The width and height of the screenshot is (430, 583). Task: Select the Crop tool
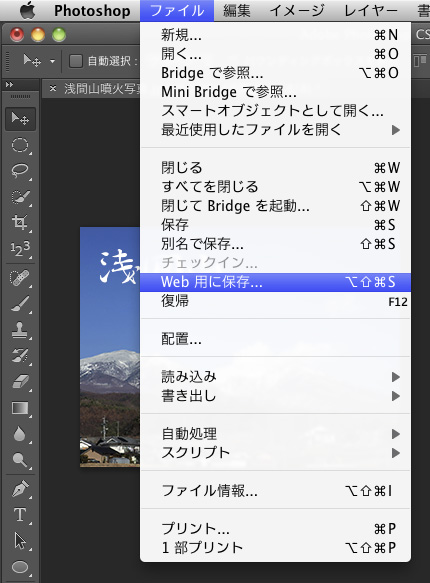pyautogui.click(x=20, y=222)
